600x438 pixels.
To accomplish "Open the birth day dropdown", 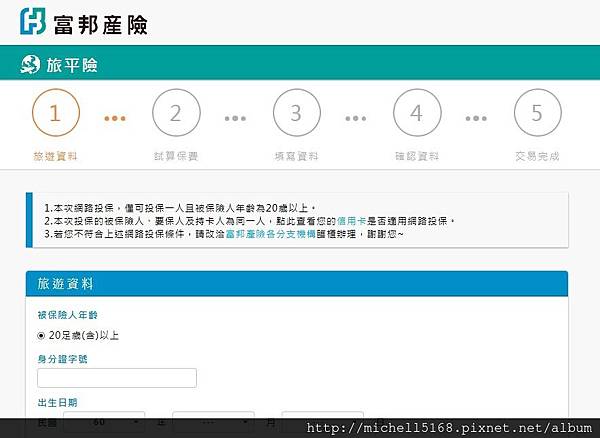I will (x=322, y=422).
